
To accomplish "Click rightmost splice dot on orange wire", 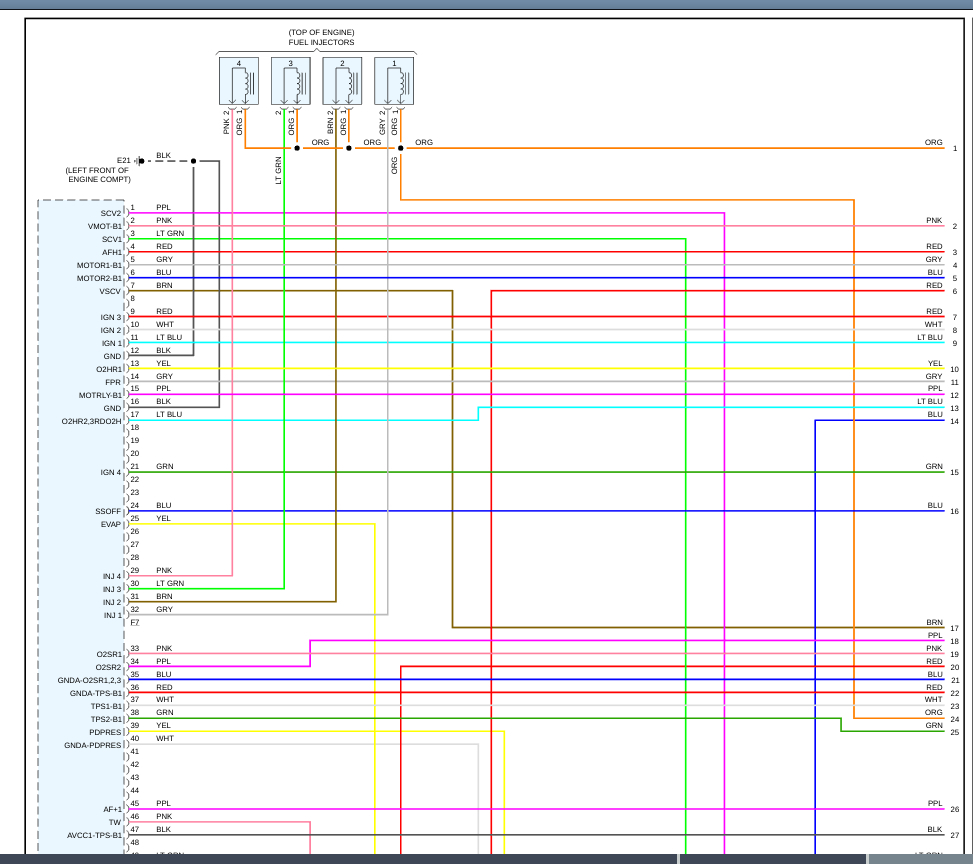I will point(400,148).
